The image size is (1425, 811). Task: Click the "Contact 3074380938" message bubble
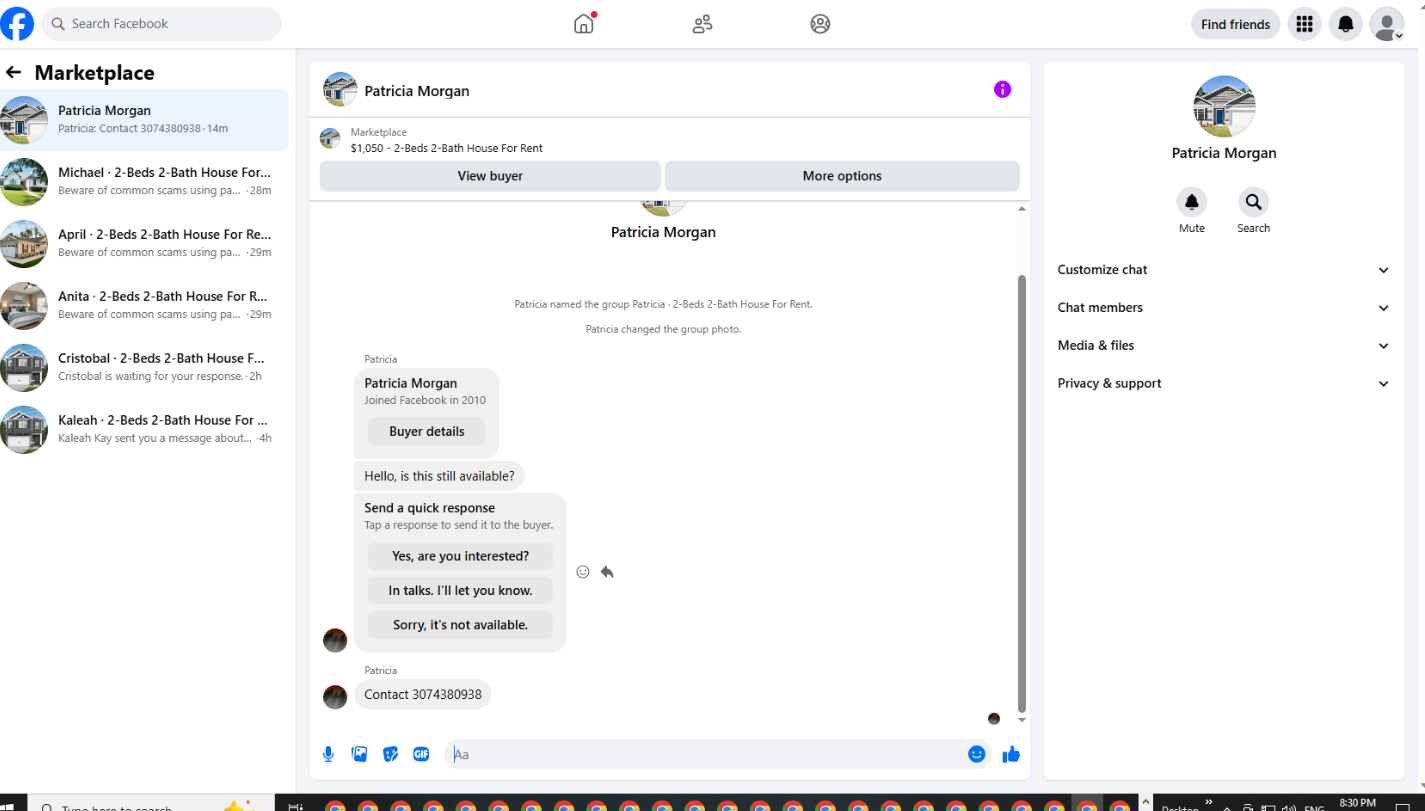pyautogui.click(x=423, y=695)
